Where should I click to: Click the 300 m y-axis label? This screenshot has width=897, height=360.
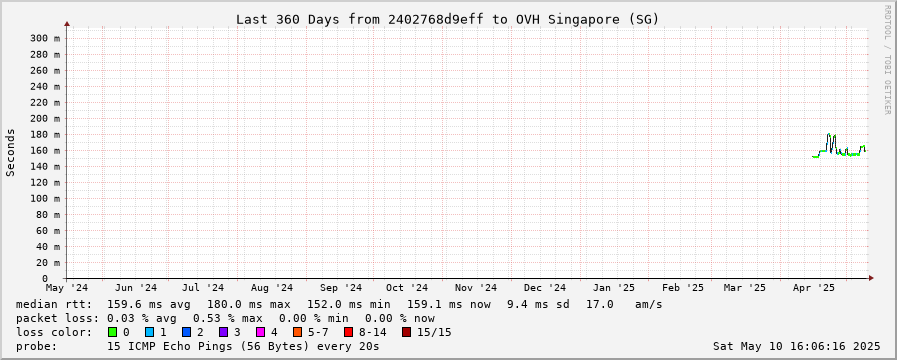click(x=45, y=38)
